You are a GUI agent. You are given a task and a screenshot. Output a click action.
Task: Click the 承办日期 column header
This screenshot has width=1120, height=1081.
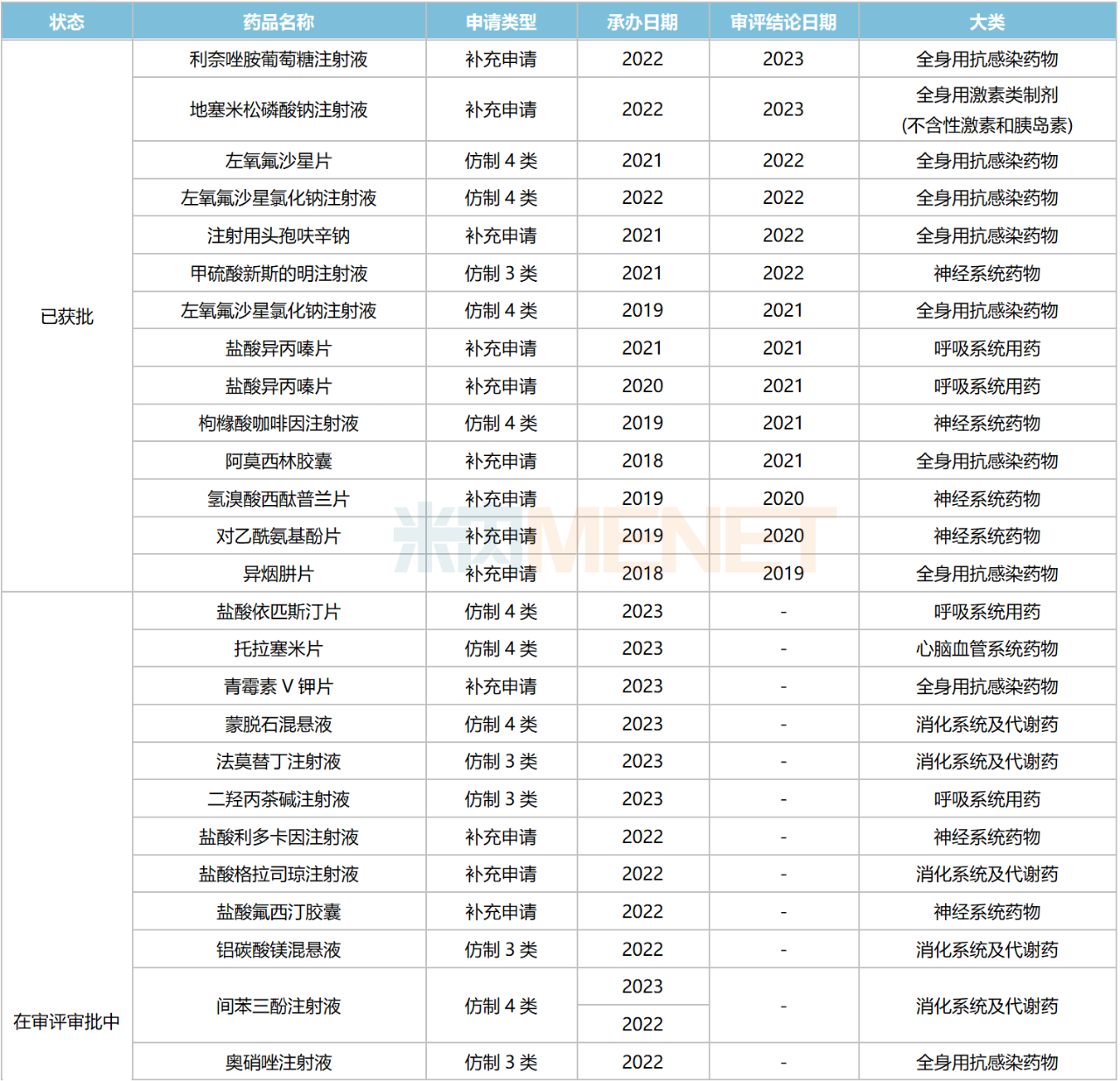click(x=642, y=22)
